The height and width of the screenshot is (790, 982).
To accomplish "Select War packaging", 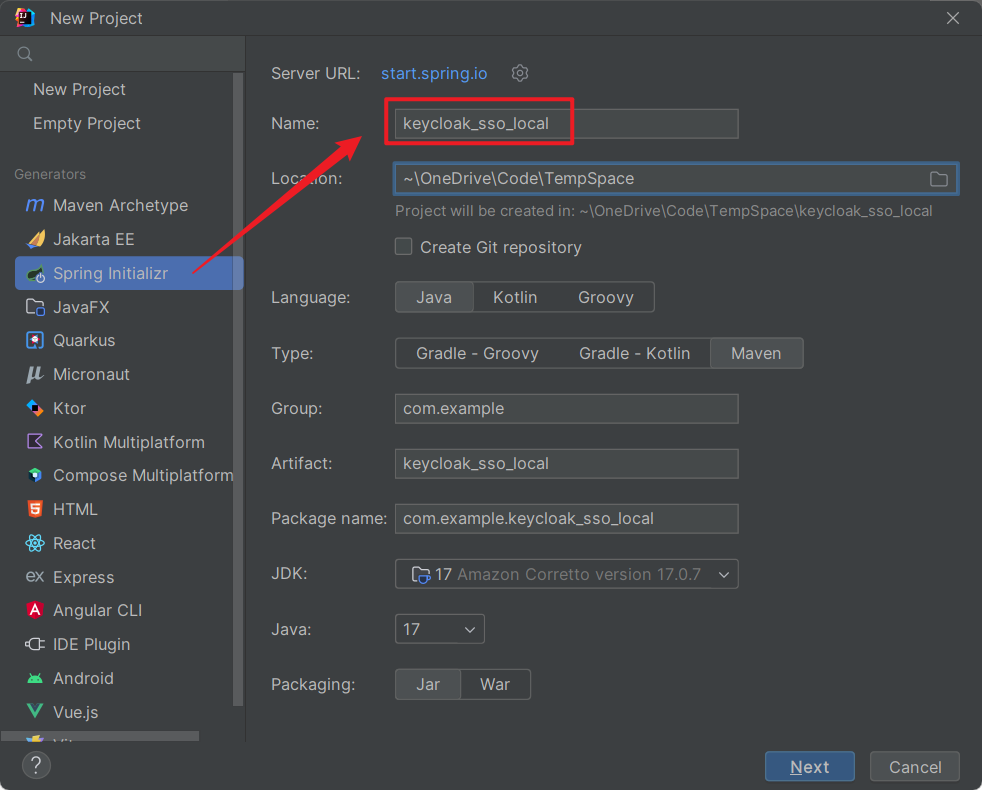I will tap(495, 684).
